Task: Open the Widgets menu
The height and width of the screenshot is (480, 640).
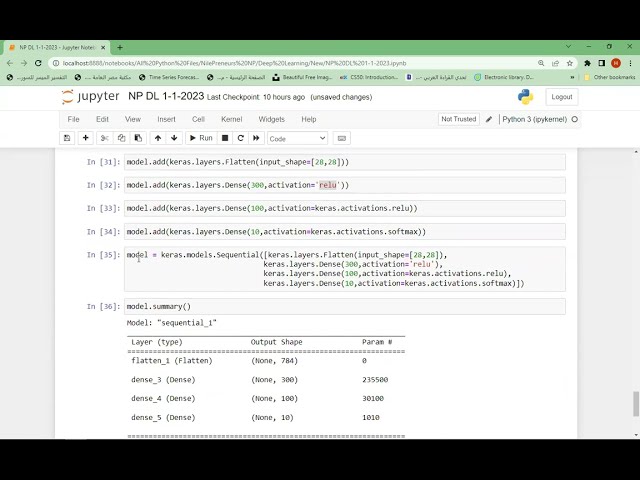Action: [x=271, y=119]
